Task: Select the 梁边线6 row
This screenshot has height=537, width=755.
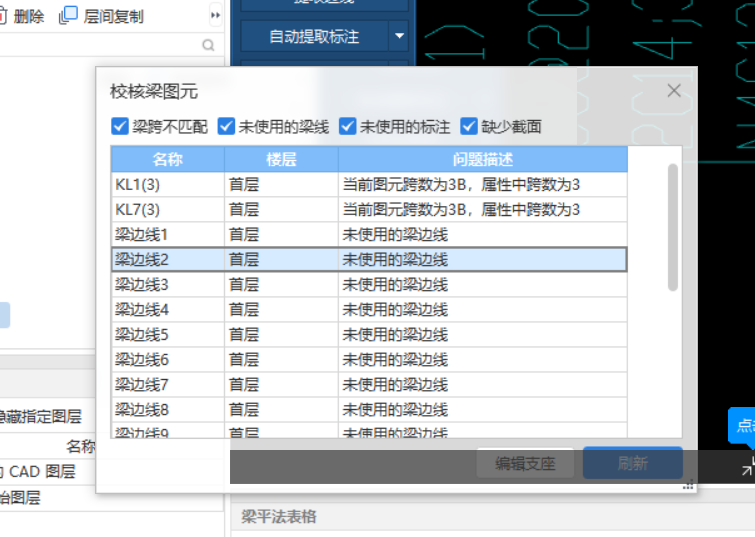Action: [369, 360]
